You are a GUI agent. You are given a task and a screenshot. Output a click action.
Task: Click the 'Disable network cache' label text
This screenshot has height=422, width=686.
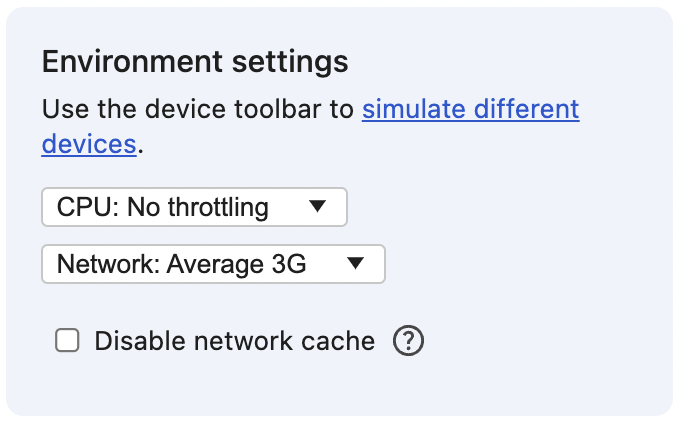click(x=234, y=342)
